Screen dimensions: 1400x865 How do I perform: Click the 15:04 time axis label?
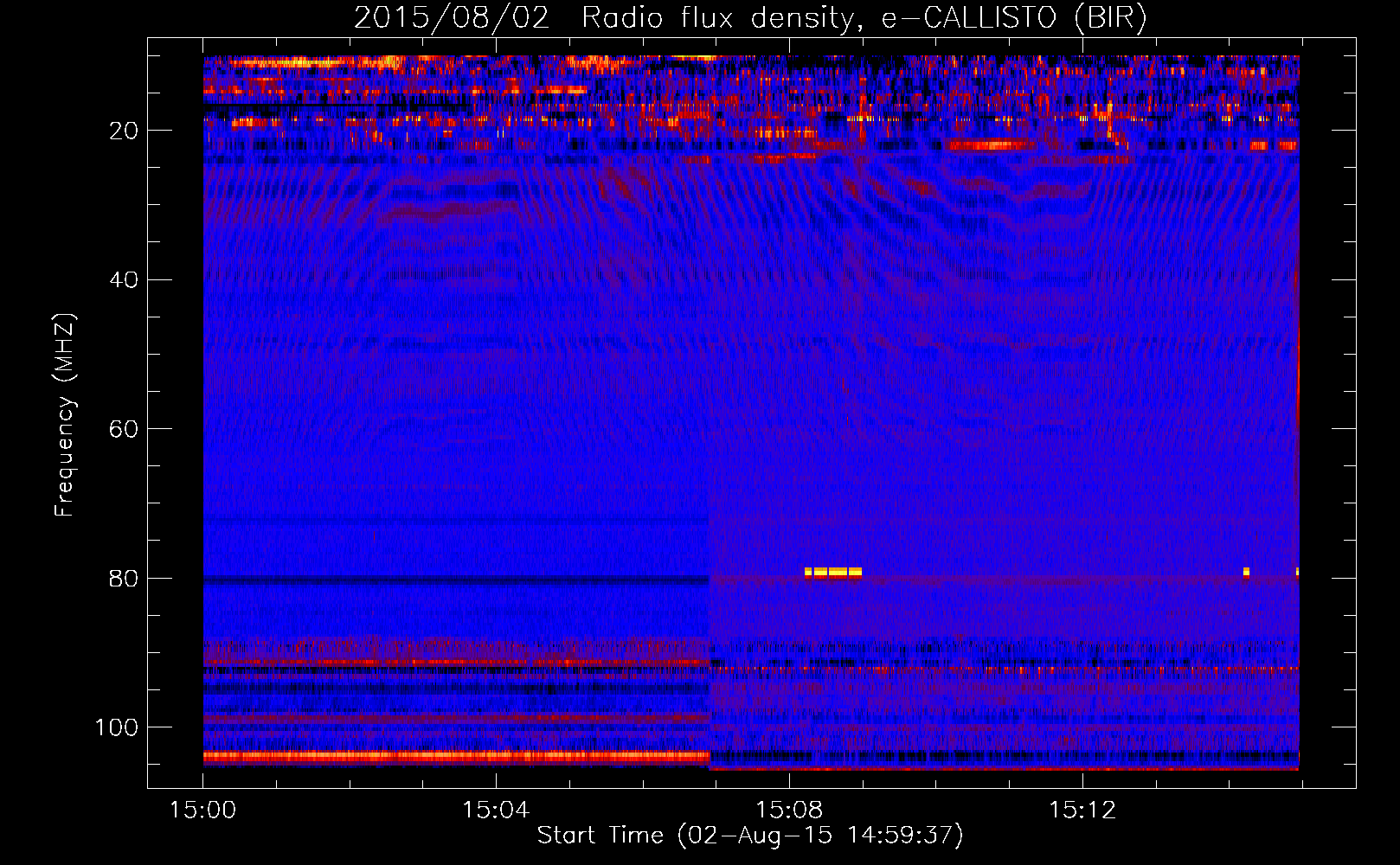tap(496, 811)
